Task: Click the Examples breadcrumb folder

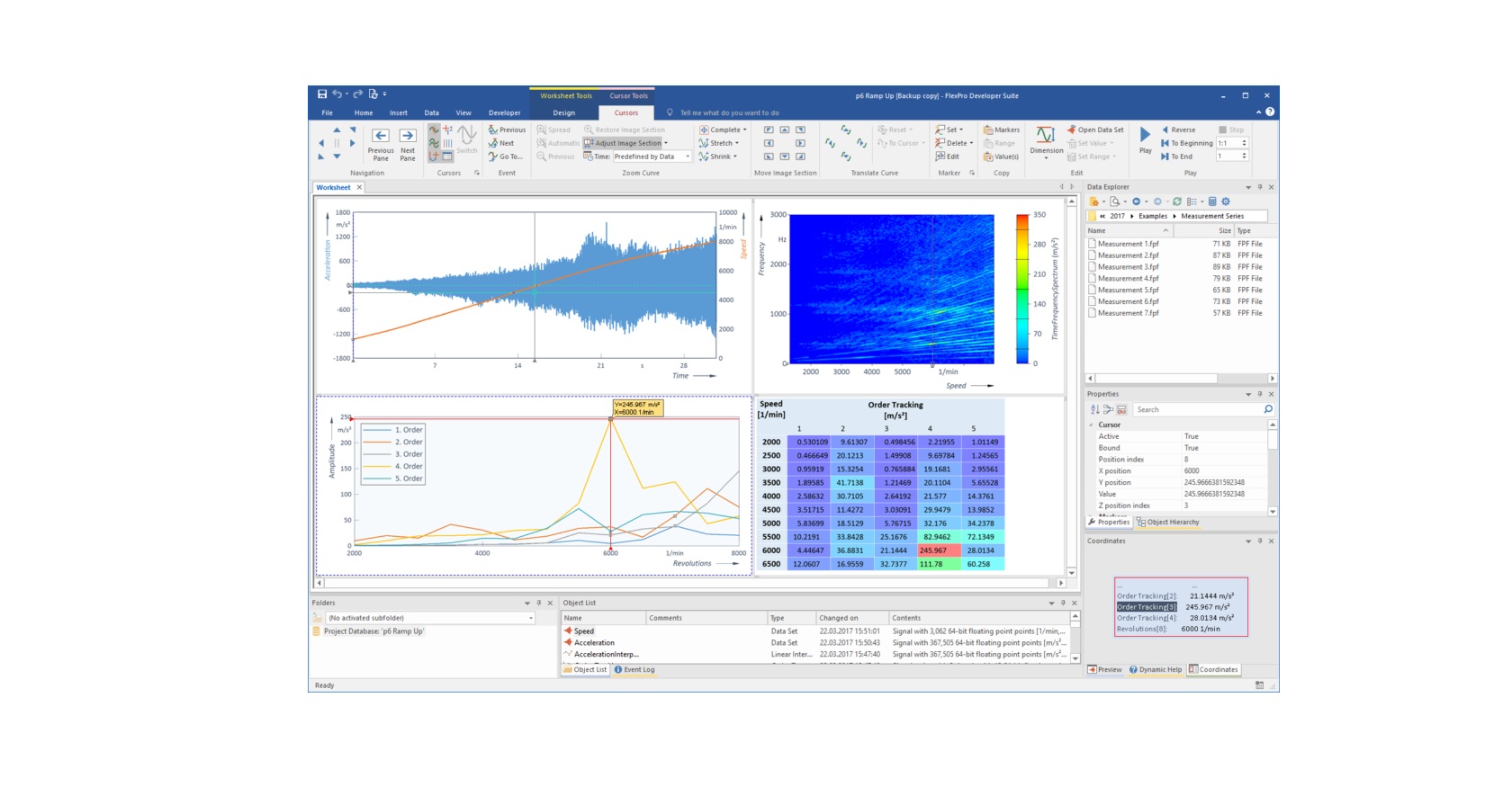Action: (1152, 216)
